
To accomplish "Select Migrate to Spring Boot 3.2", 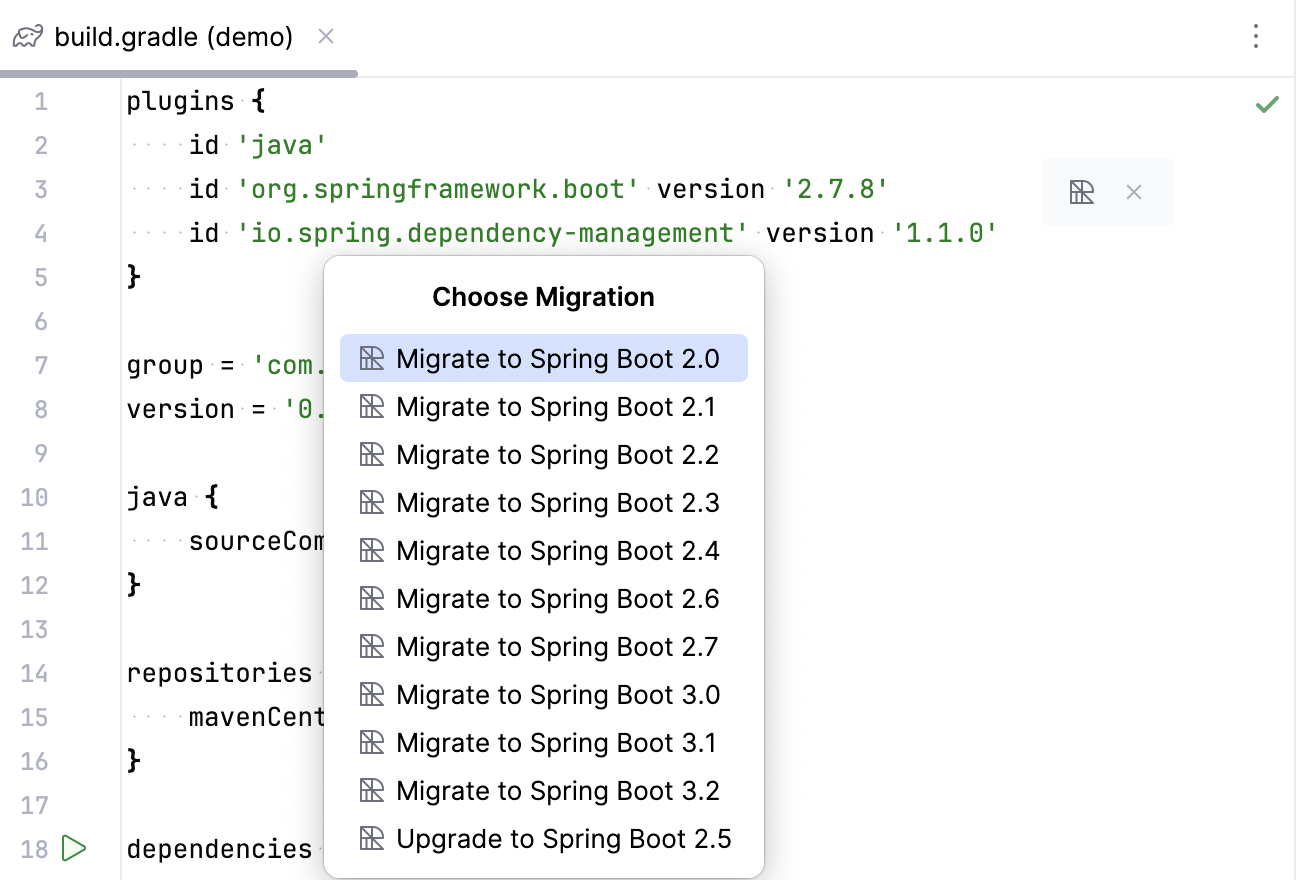I will [558, 791].
